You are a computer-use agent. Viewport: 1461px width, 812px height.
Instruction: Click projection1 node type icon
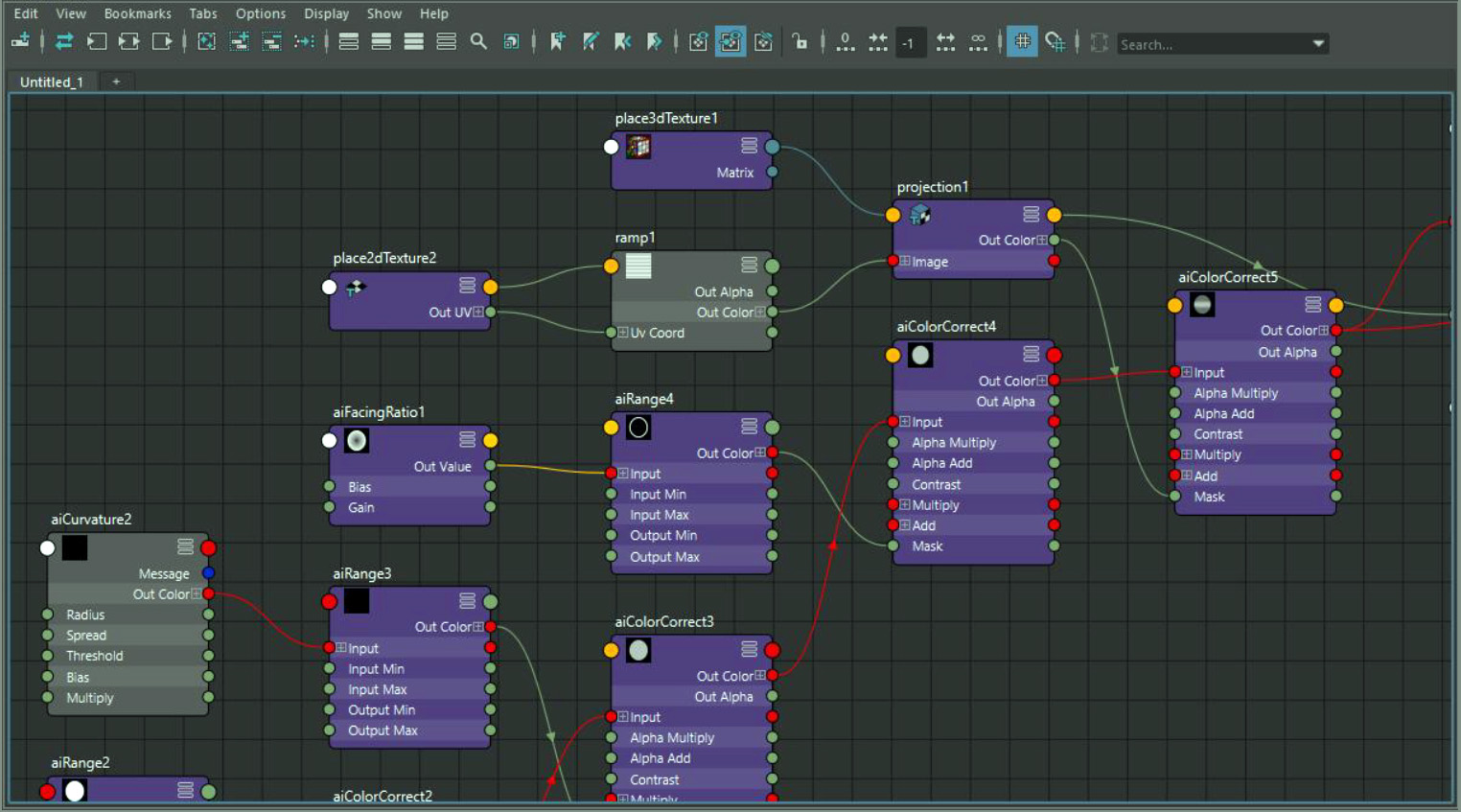920,214
